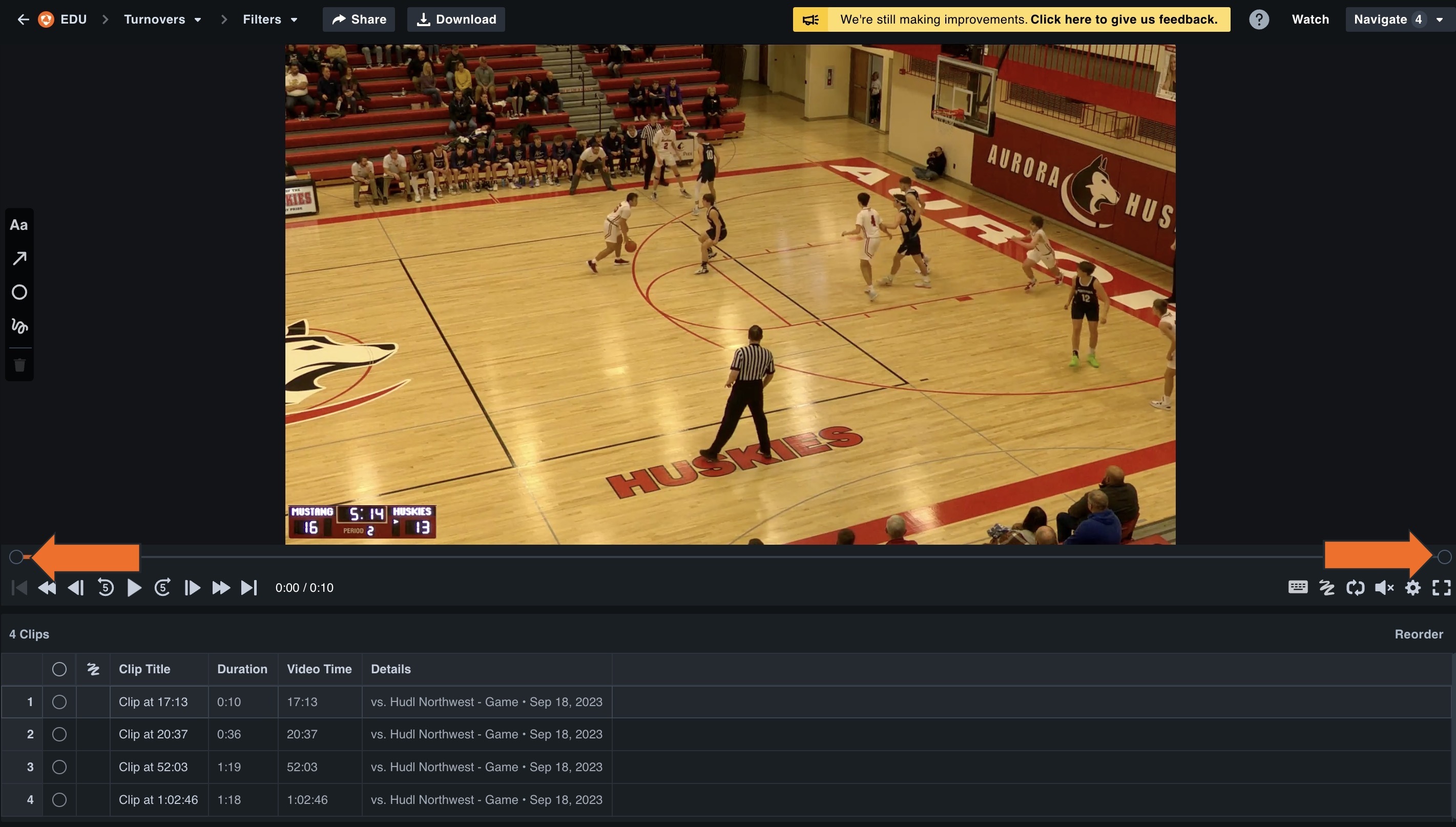Select the checkbox for Clip at 17:13
This screenshot has width=1456, height=827.
[59, 701]
